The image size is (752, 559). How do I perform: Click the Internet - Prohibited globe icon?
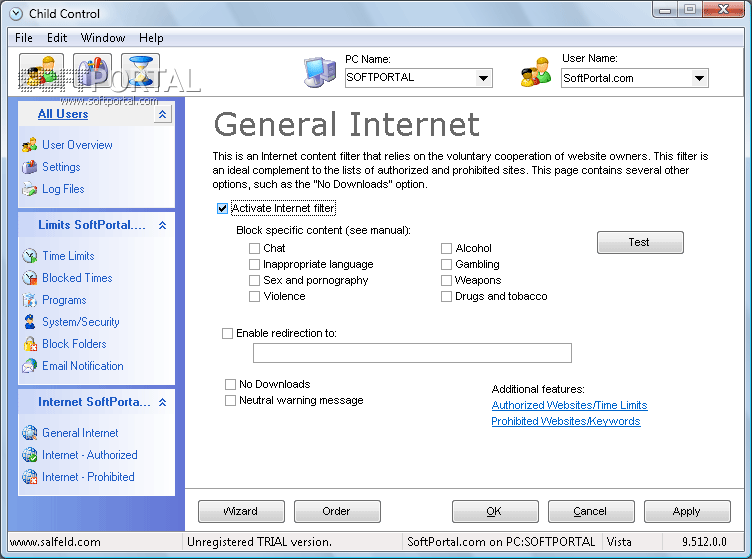[x=29, y=477]
